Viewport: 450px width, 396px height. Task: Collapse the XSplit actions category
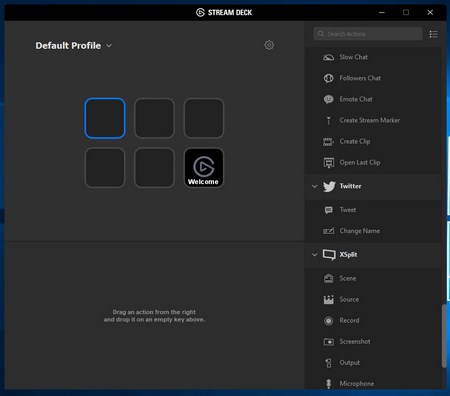coord(314,255)
